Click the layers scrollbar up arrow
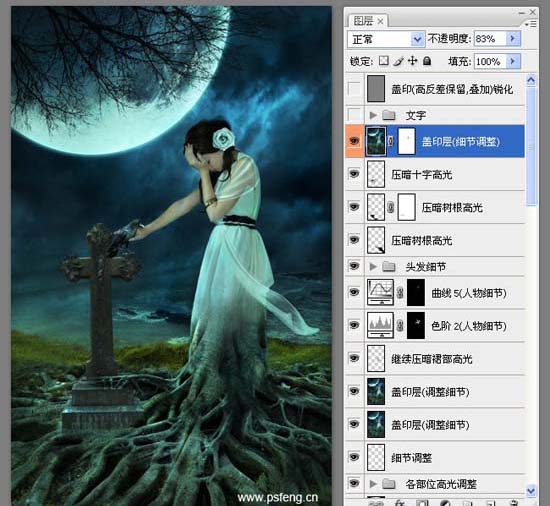550x506 pixels. 531,81
